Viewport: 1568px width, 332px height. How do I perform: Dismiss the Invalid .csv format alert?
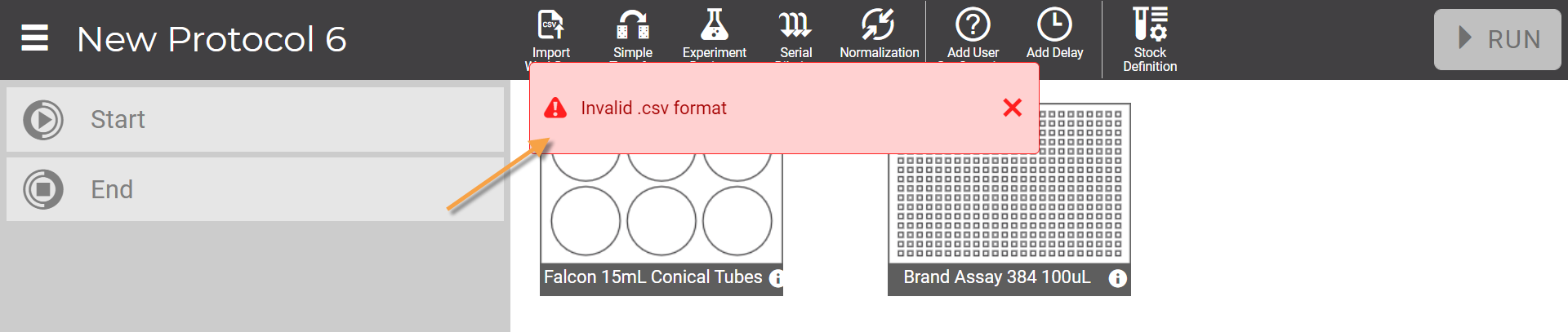(x=1012, y=108)
